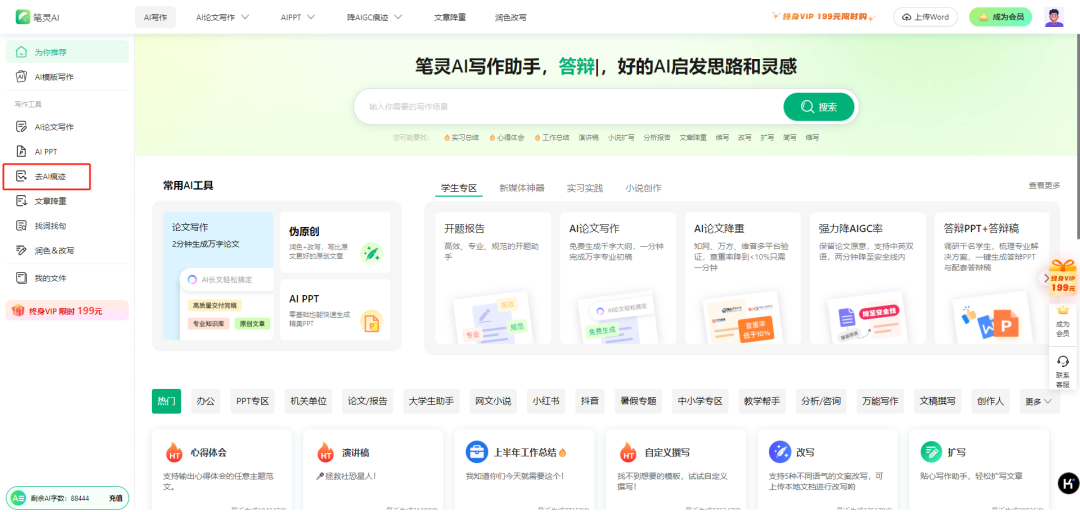Click the user avatar icon
This screenshot has height=512, width=1080.
click(1054, 17)
